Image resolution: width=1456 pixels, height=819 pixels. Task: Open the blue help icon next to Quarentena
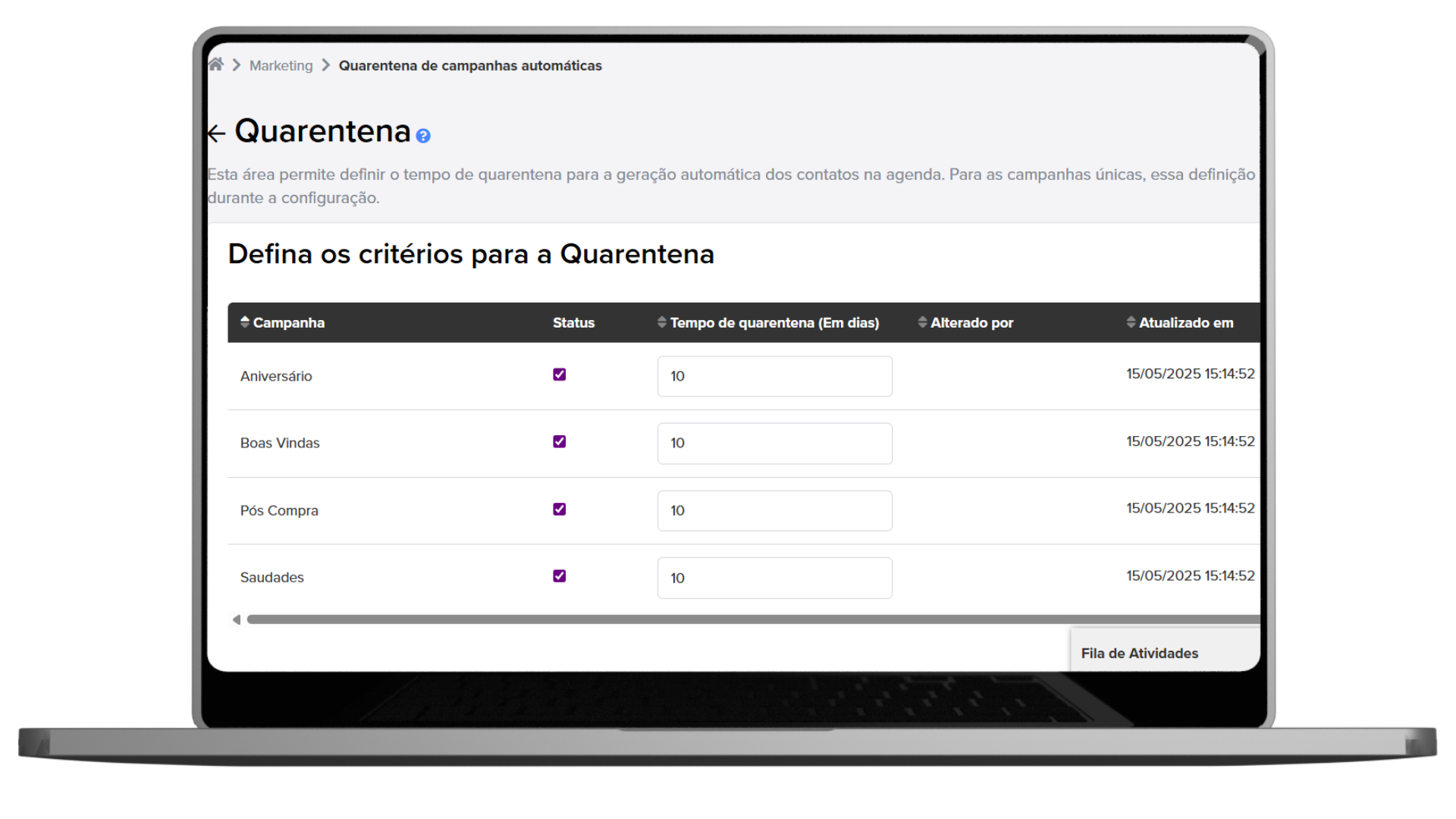tap(423, 136)
